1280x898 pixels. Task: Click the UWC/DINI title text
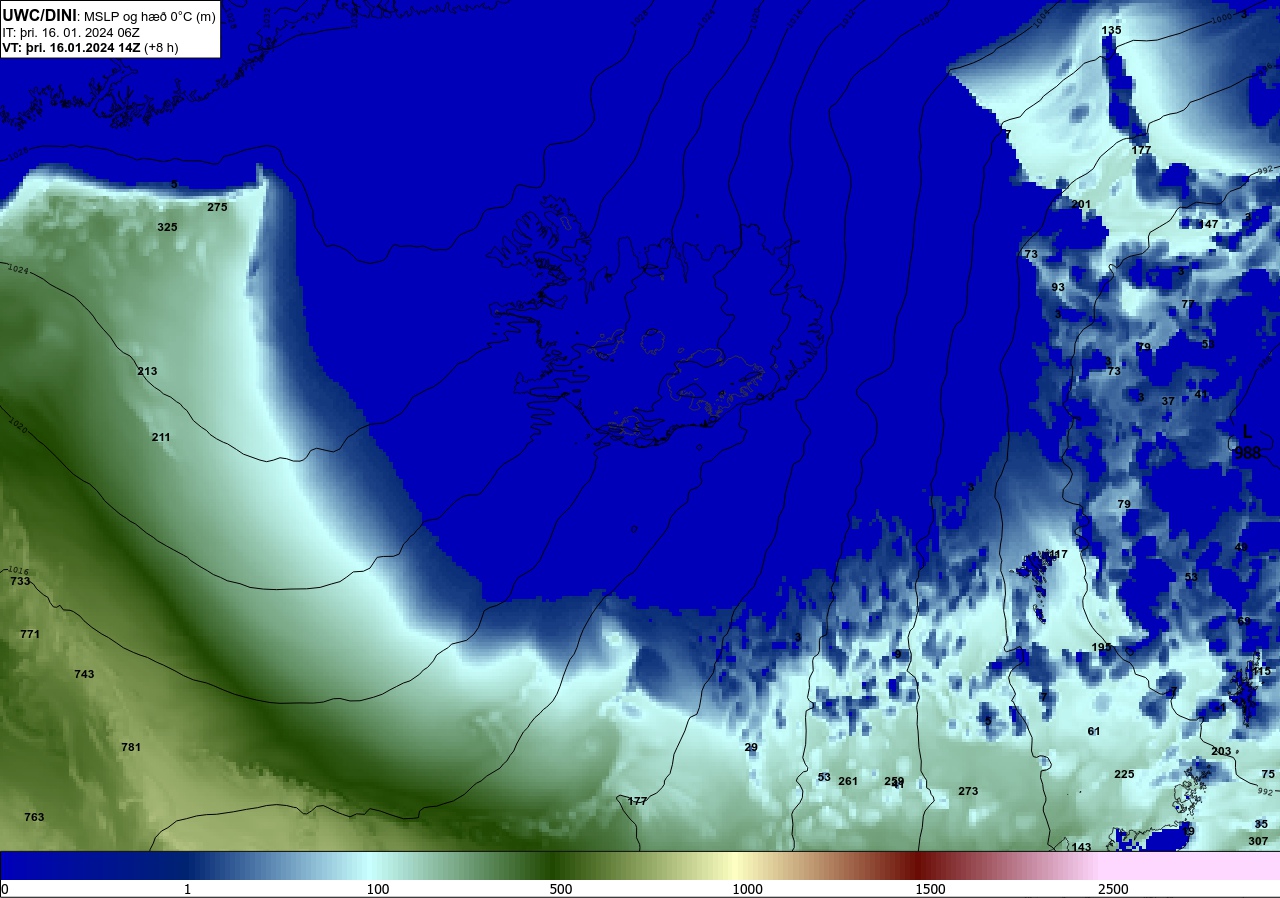pyautogui.click(x=39, y=15)
